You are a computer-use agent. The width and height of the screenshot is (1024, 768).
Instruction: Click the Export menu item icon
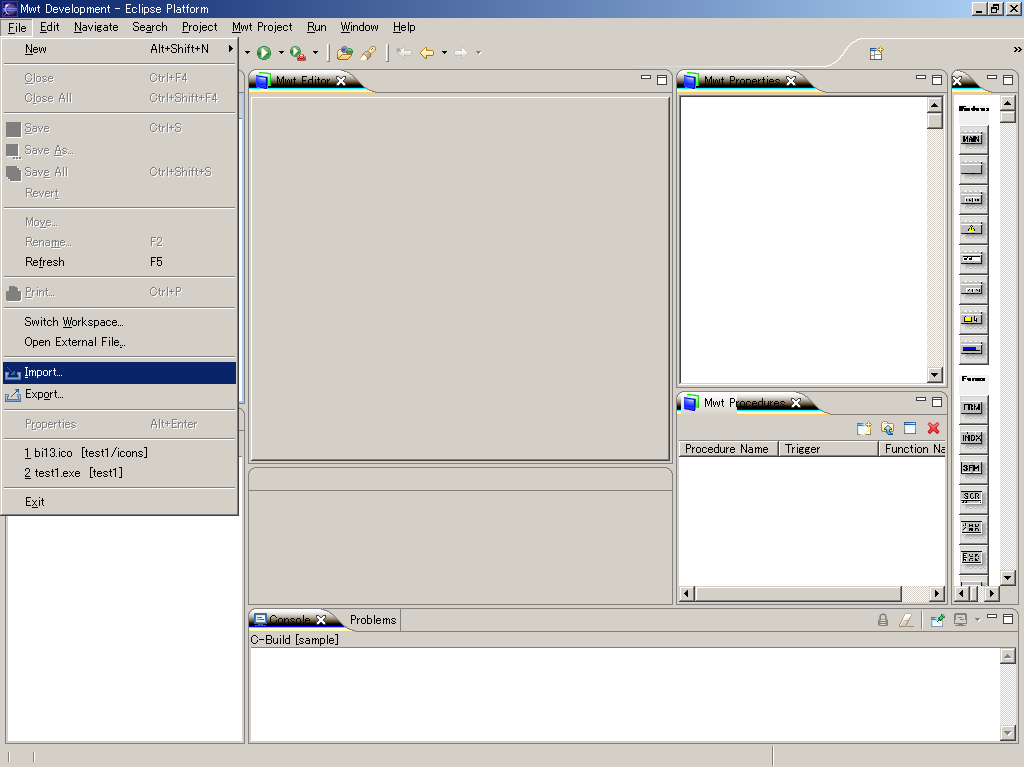point(13,395)
